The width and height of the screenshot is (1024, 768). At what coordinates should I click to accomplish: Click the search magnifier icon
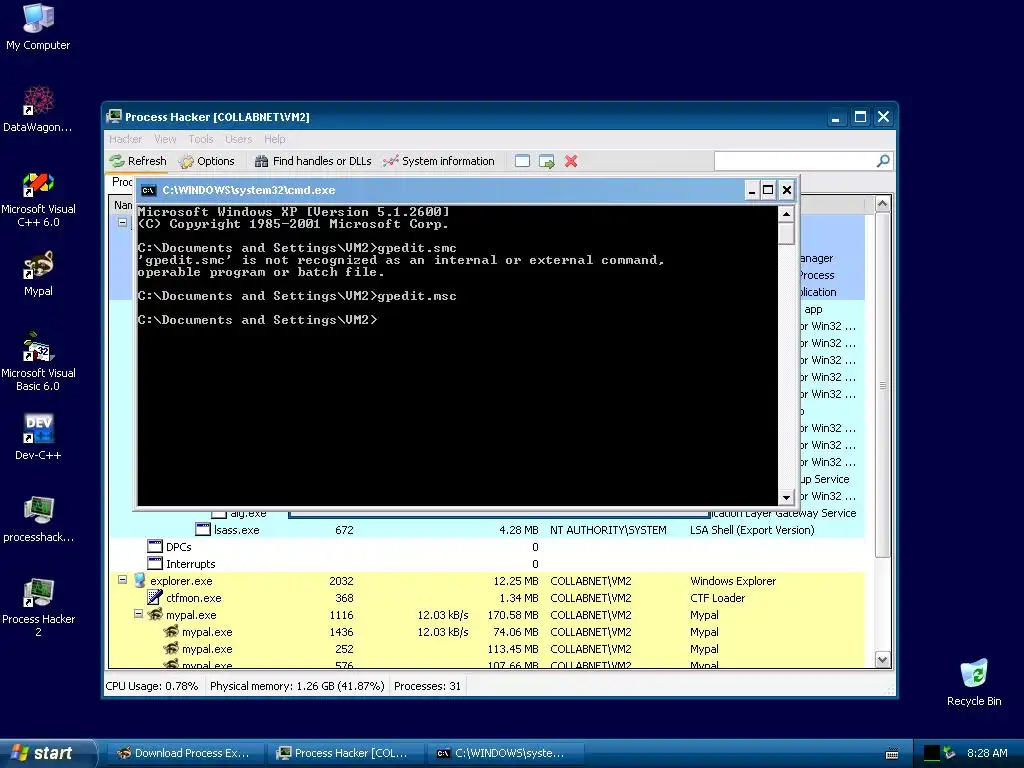click(882, 161)
